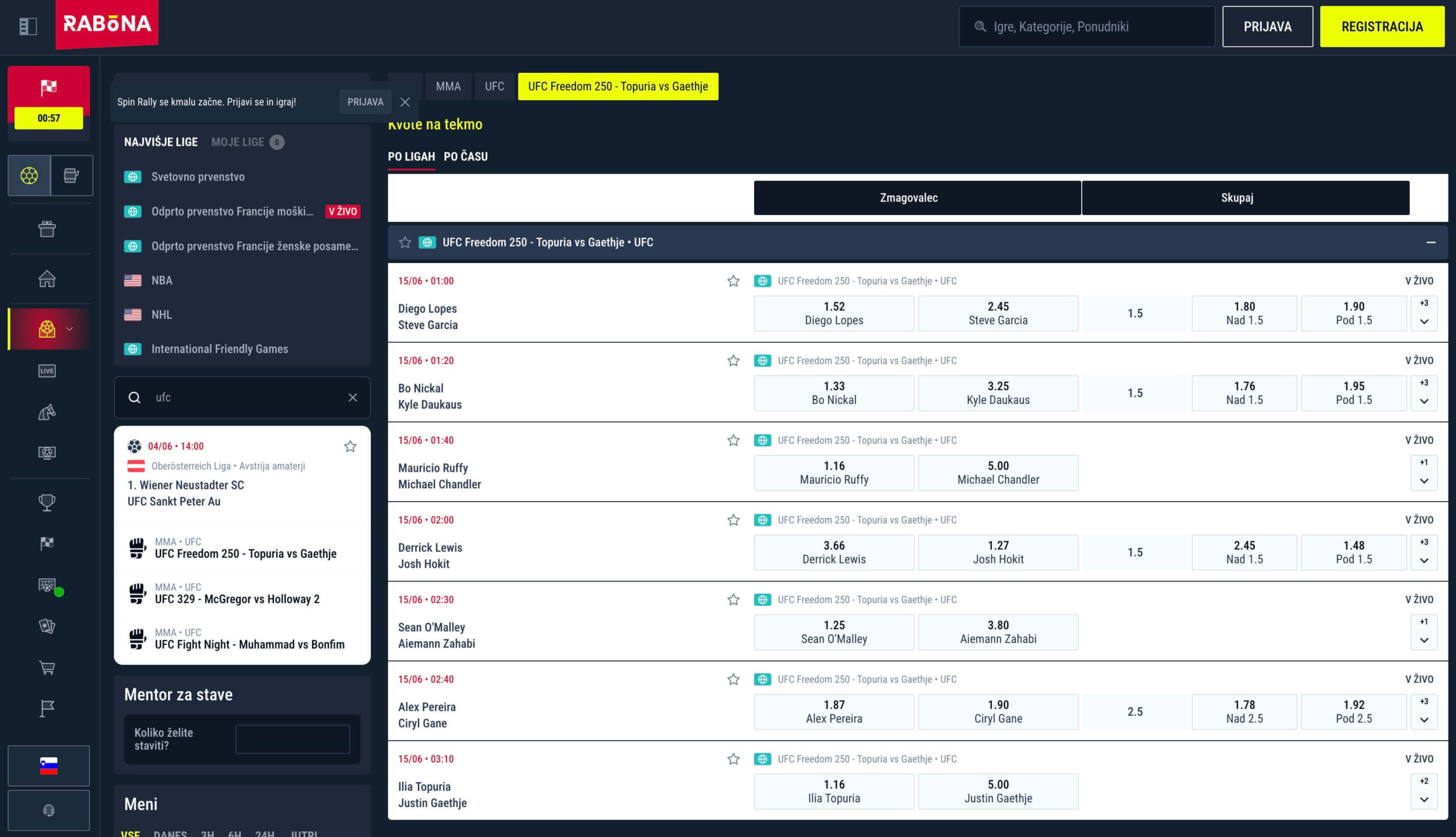
Task: Favorite the Sean O'Malley vs Aiemann Zahabi fight
Action: (x=733, y=600)
